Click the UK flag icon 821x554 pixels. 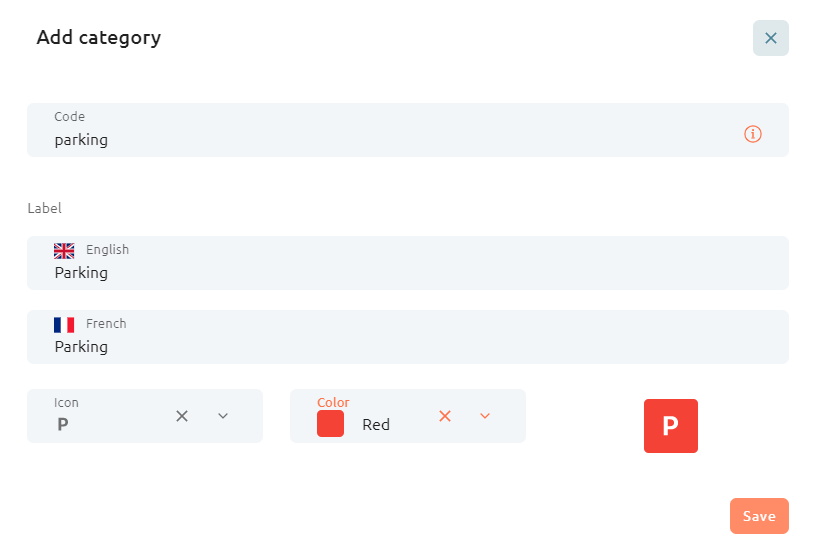[64, 251]
